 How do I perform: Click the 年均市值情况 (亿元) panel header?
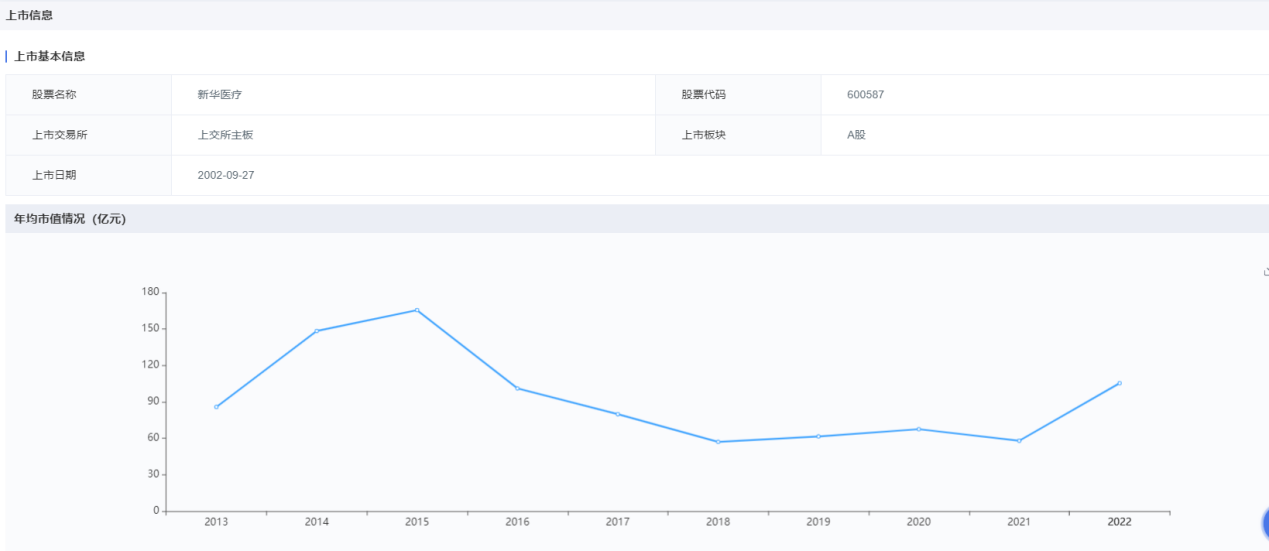(x=70, y=219)
